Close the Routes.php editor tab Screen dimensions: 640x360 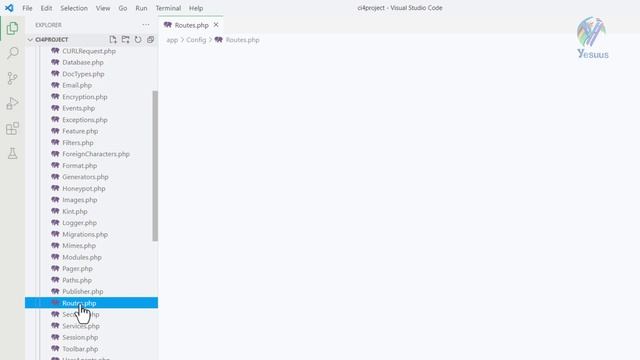click(x=216, y=25)
